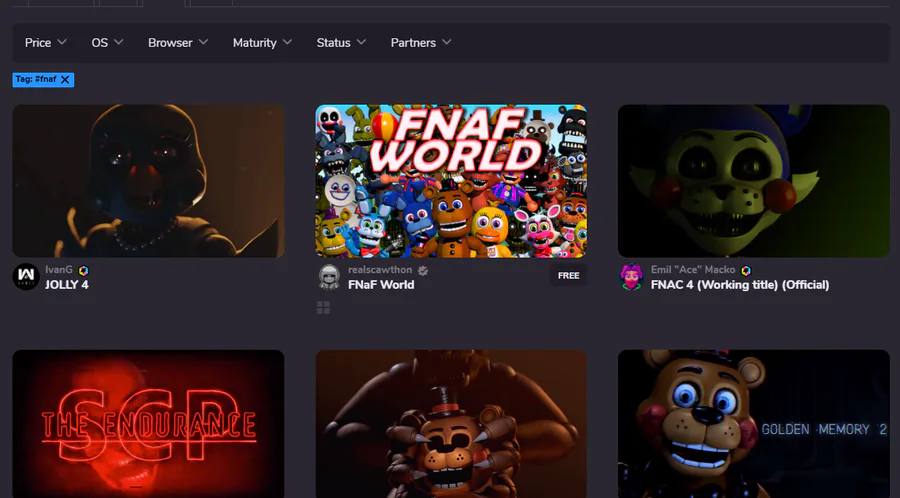Click the Windows platform icon under FNaF World
The height and width of the screenshot is (498, 900).
point(323,308)
